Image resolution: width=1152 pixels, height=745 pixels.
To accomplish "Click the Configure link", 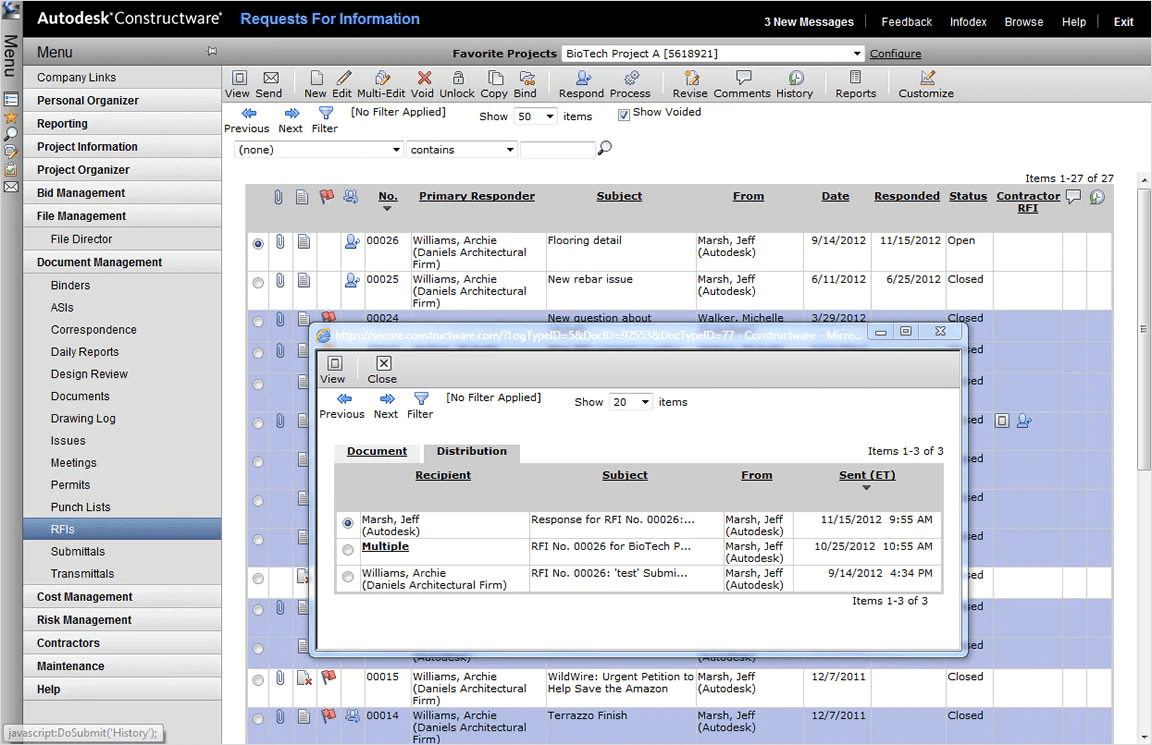I will [x=895, y=54].
